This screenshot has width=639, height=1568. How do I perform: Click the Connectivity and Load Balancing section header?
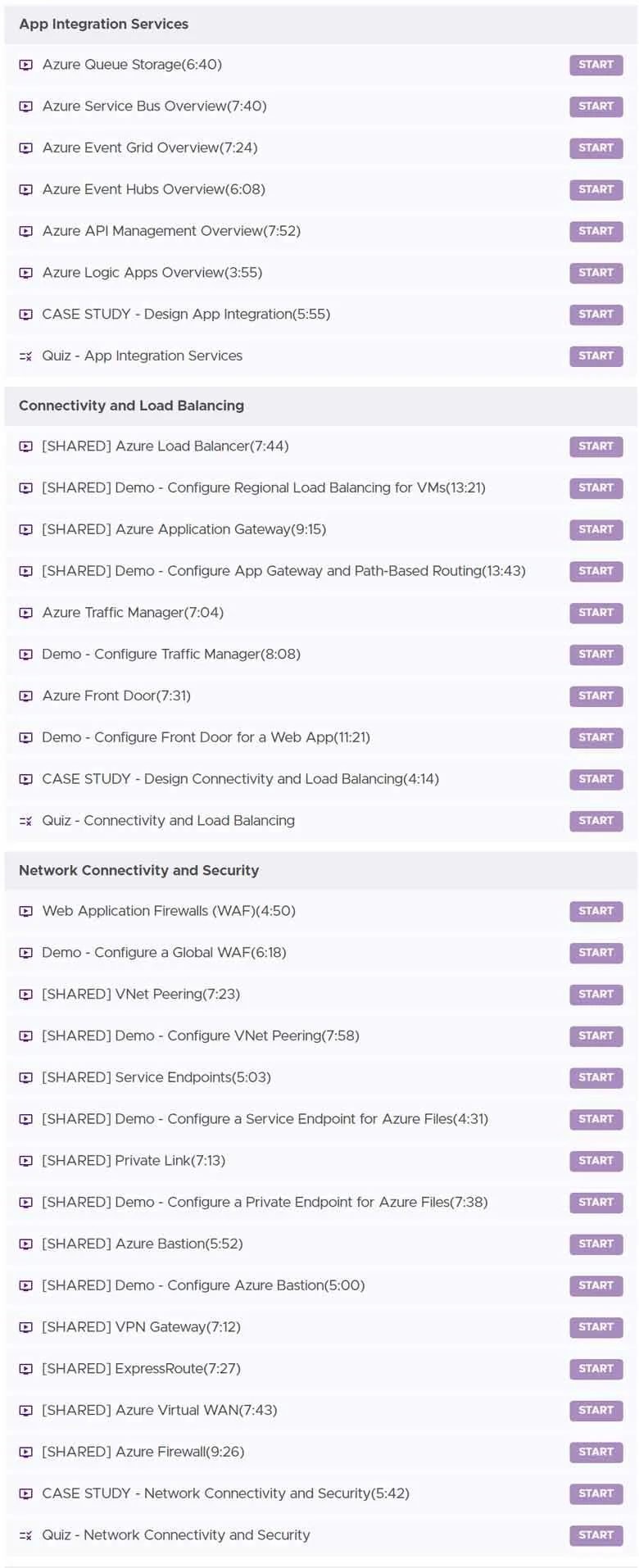[x=321, y=406]
